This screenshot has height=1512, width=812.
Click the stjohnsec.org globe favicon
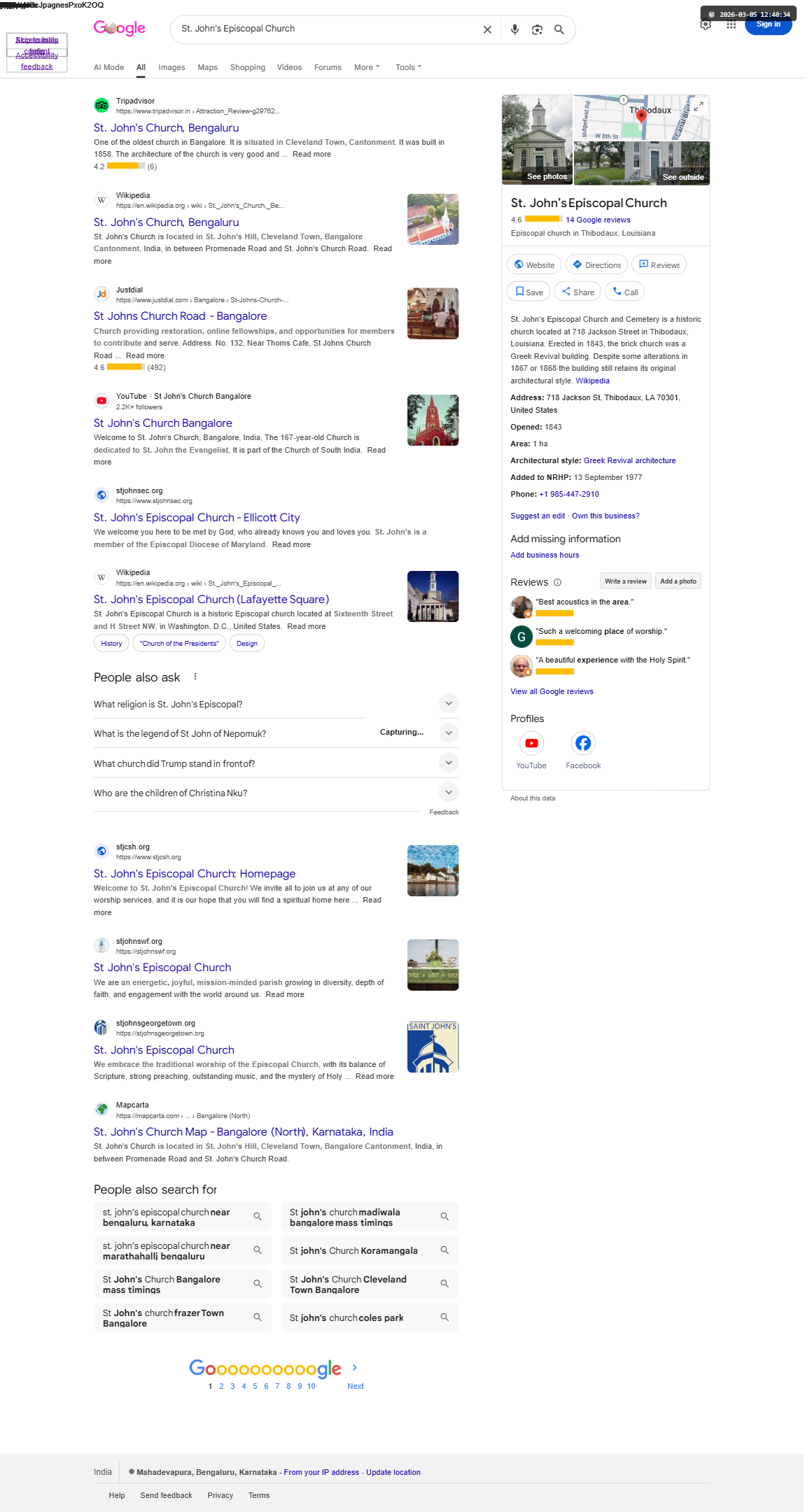pos(101,495)
